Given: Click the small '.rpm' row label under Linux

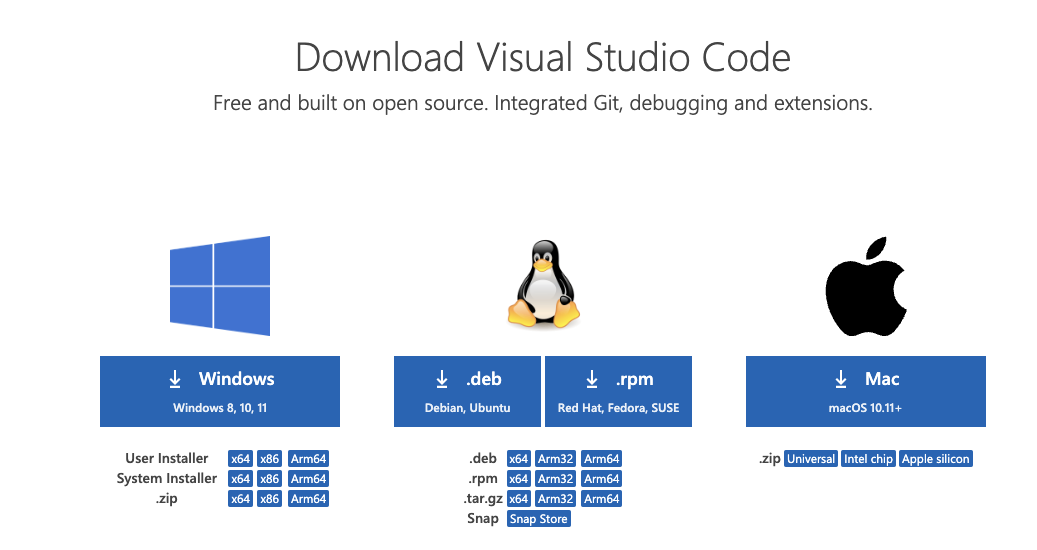Looking at the screenshot, I should pos(483,479).
